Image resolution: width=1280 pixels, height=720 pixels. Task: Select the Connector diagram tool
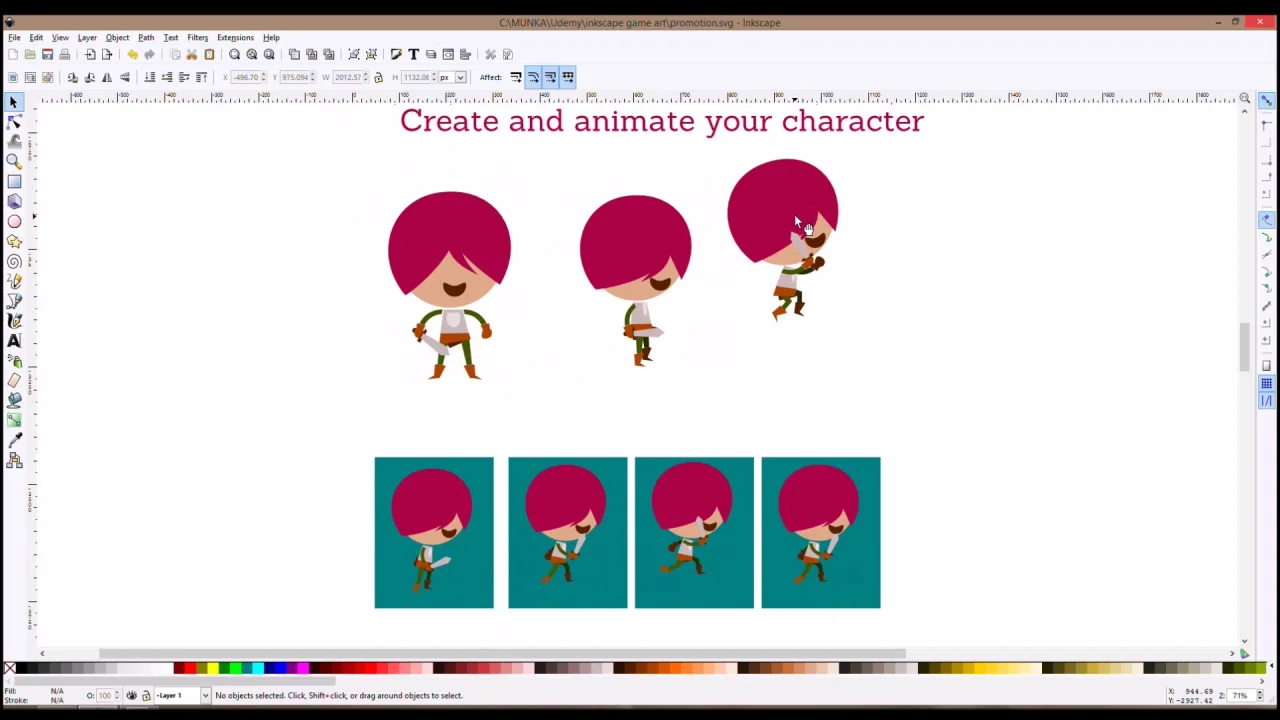(14, 461)
